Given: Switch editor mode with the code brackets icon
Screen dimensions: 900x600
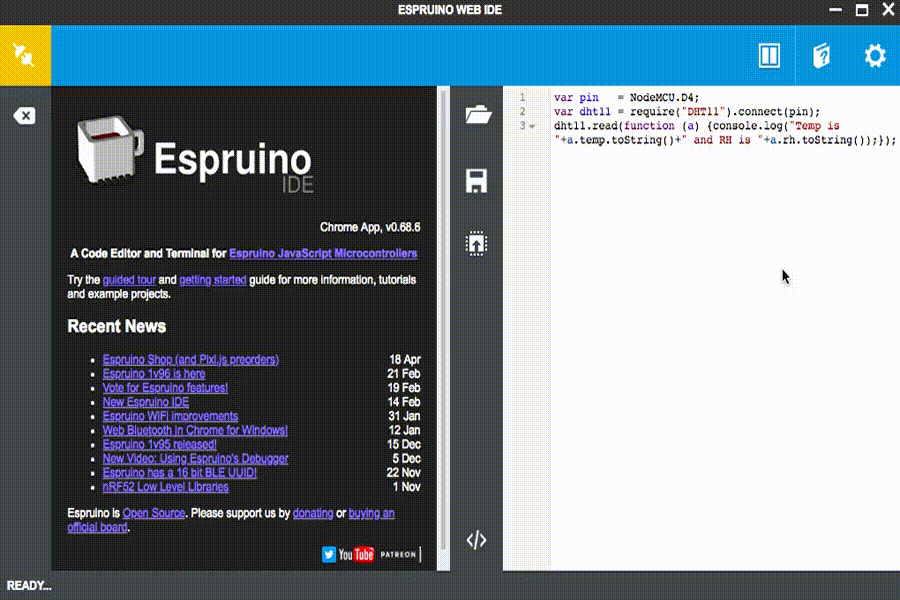Looking at the screenshot, I should click(476, 540).
